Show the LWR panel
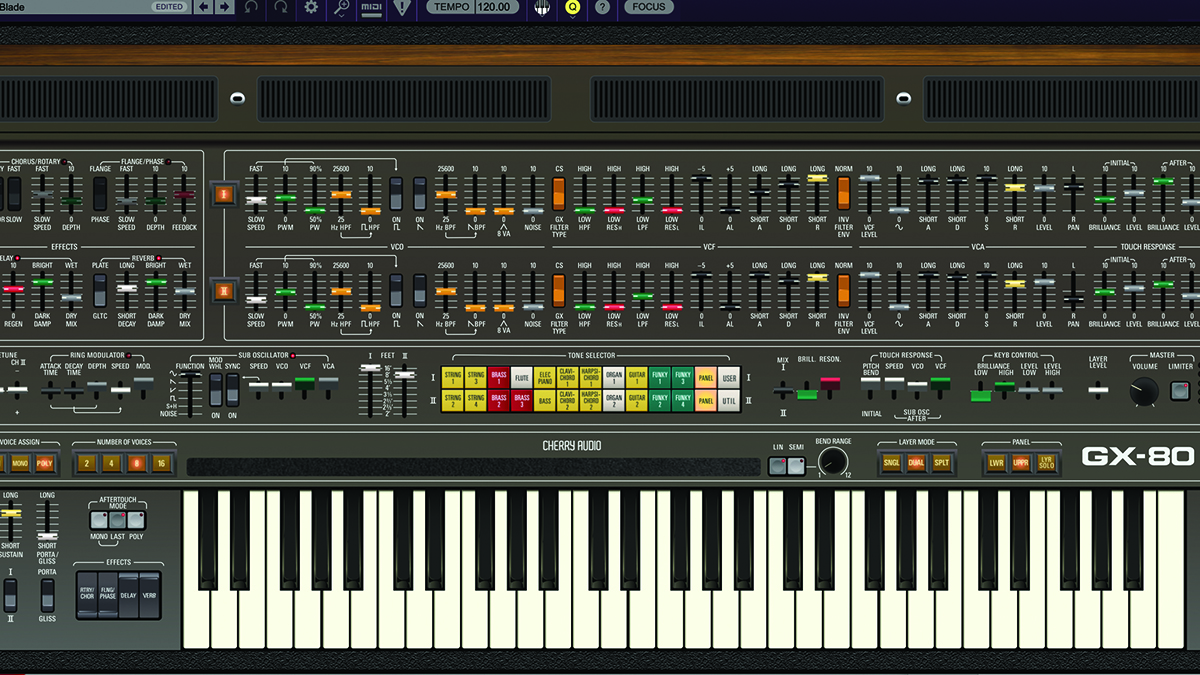1200x675 pixels. tap(996, 463)
